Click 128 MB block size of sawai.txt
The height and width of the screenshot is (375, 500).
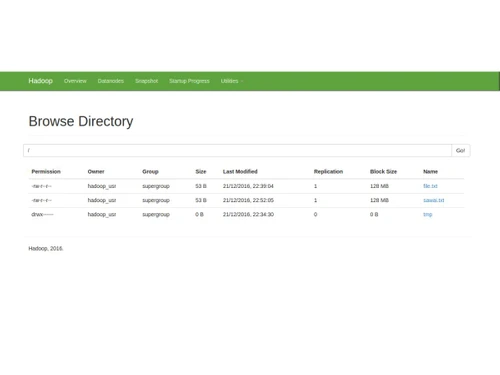click(379, 200)
